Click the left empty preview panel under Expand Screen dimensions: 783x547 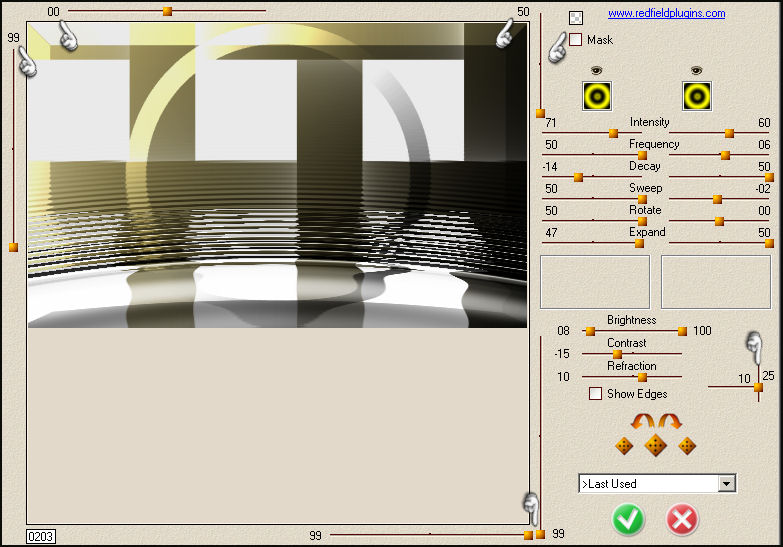595,282
